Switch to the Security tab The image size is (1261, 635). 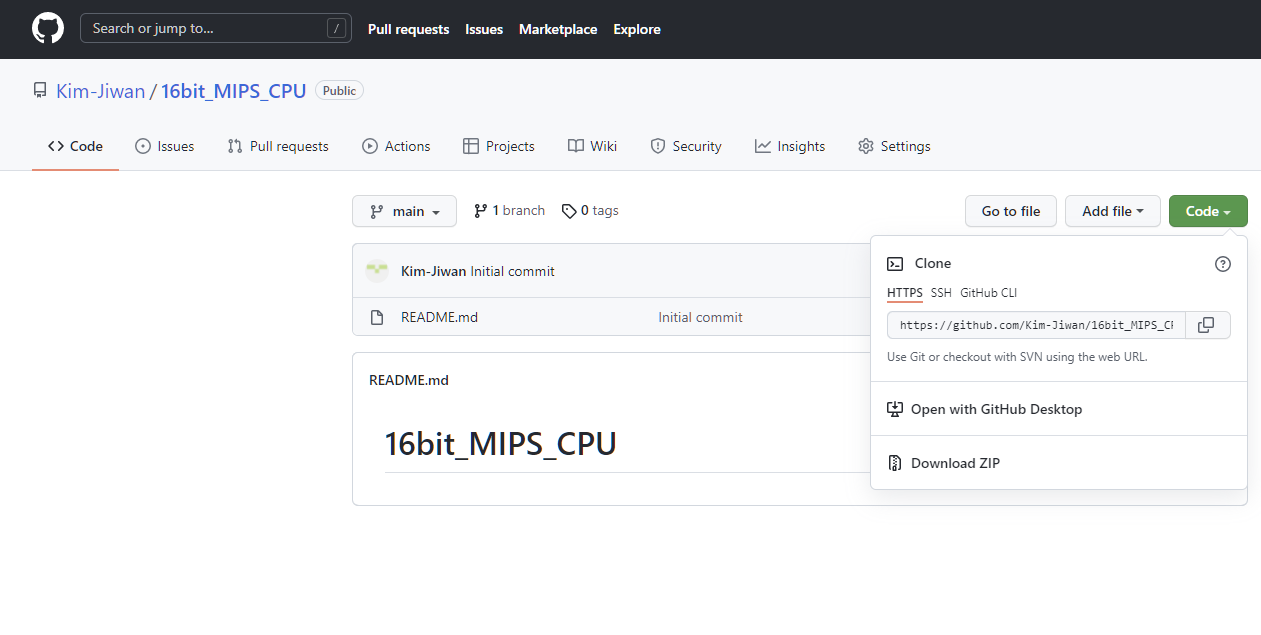pos(686,146)
